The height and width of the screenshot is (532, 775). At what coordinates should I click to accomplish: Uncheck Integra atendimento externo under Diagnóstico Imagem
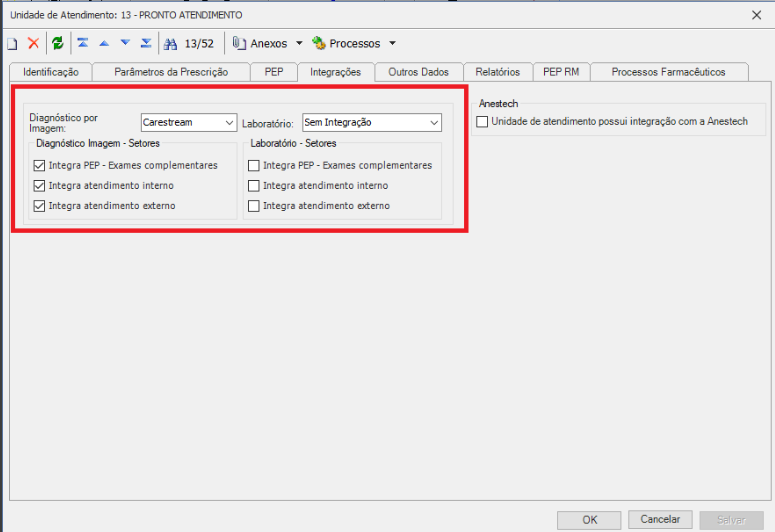point(39,206)
